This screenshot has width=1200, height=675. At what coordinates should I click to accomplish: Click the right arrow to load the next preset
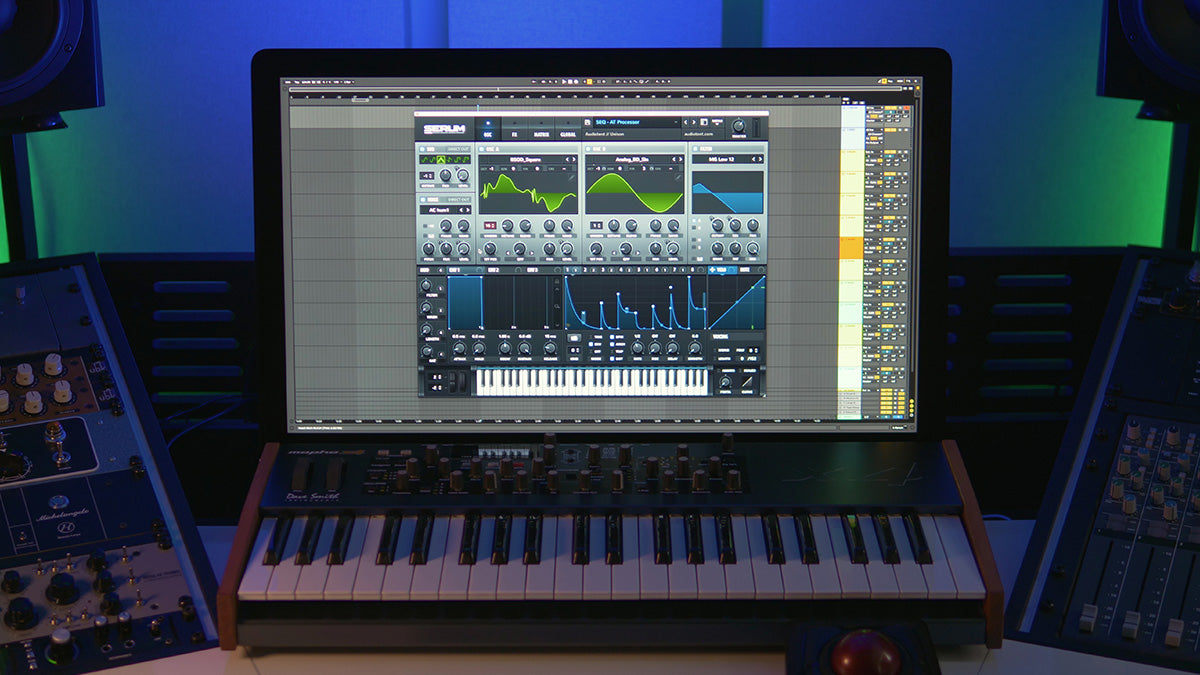coord(693,122)
